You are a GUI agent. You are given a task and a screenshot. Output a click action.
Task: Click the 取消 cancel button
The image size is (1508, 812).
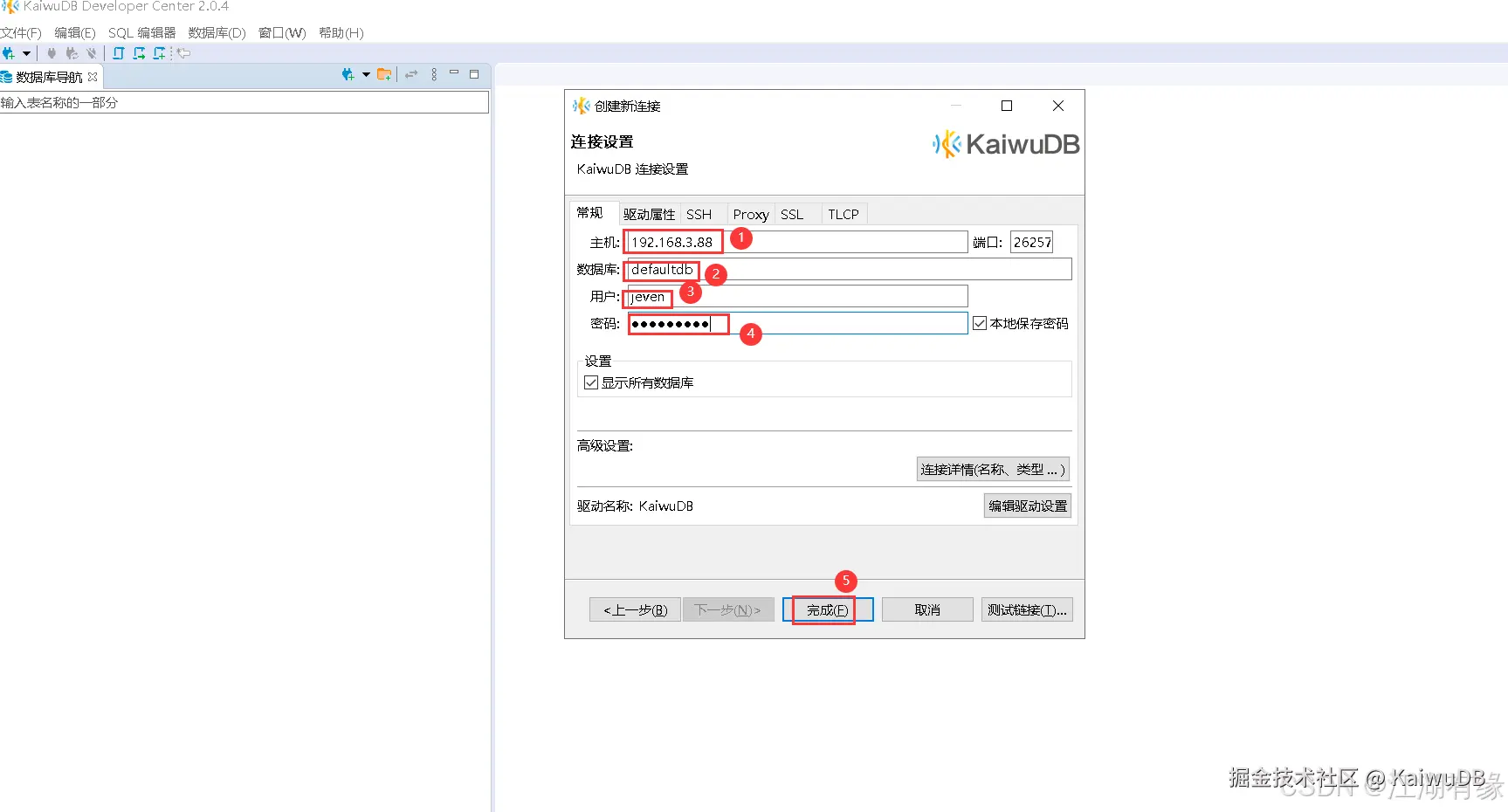(x=927, y=609)
